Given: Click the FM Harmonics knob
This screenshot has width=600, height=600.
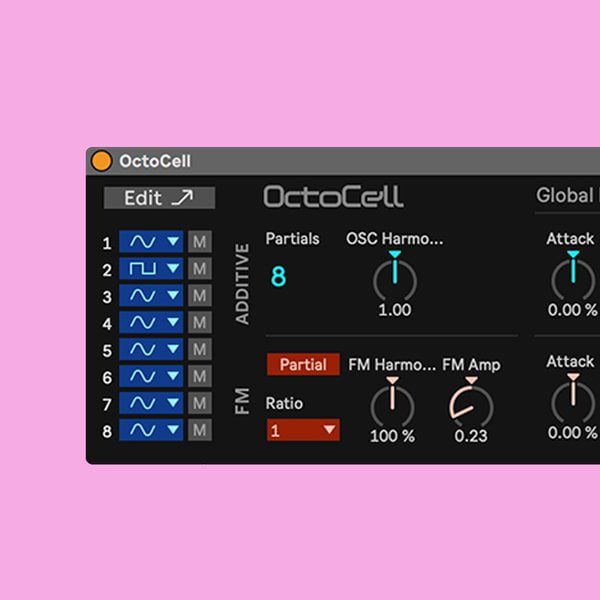Looking at the screenshot, I should coord(392,406).
